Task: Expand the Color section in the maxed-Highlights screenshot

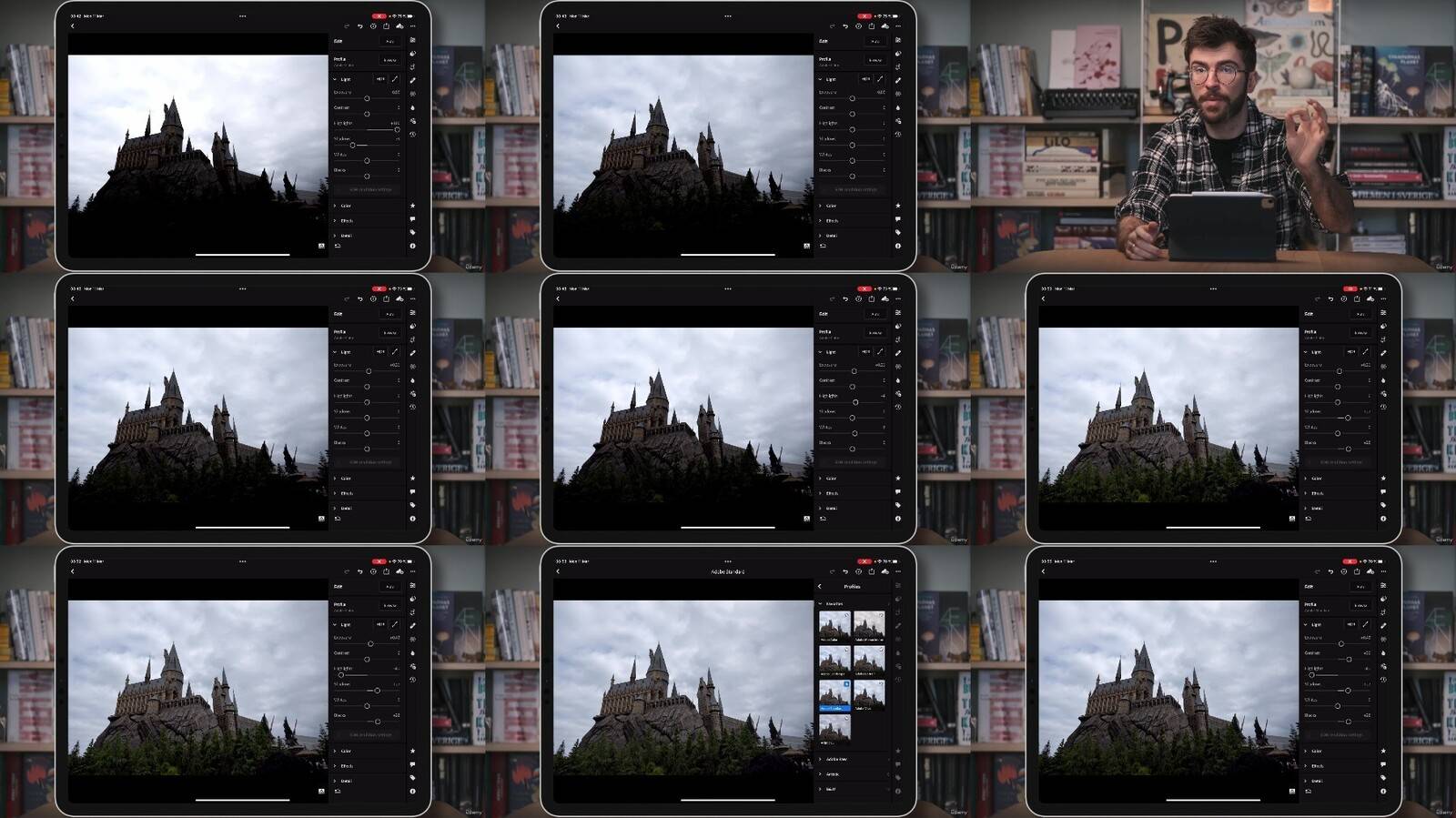Action: coord(335,206)
